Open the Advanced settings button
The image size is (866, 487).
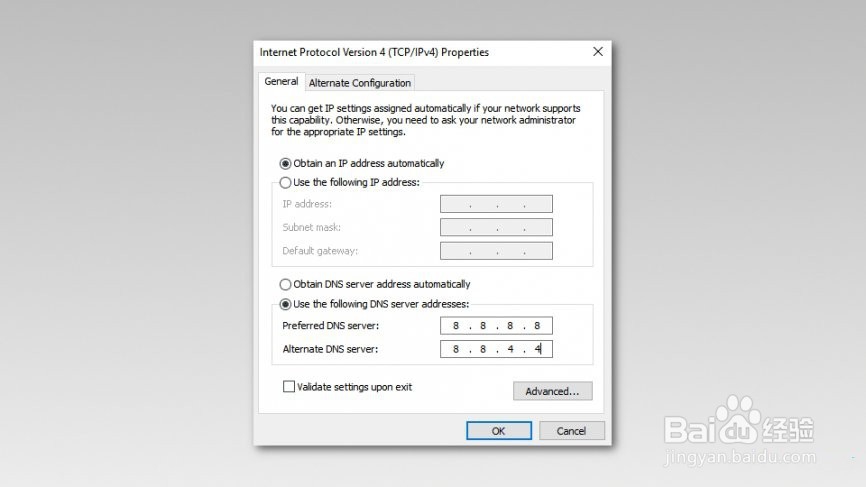coord(552,391)
